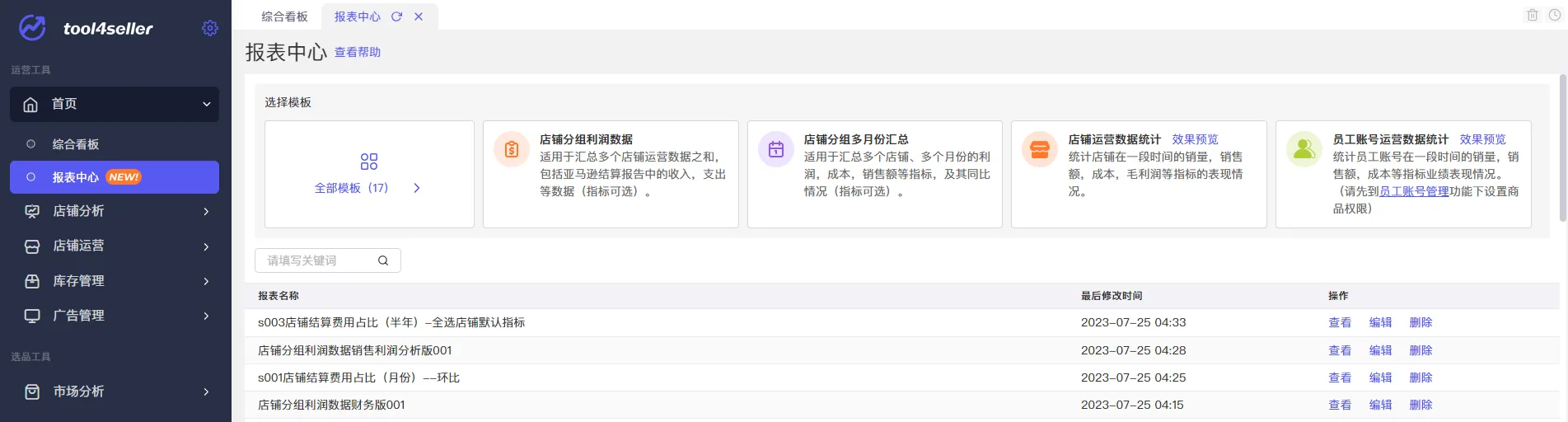Select the 店铺分组利润数据 template title

coord(586,139)
